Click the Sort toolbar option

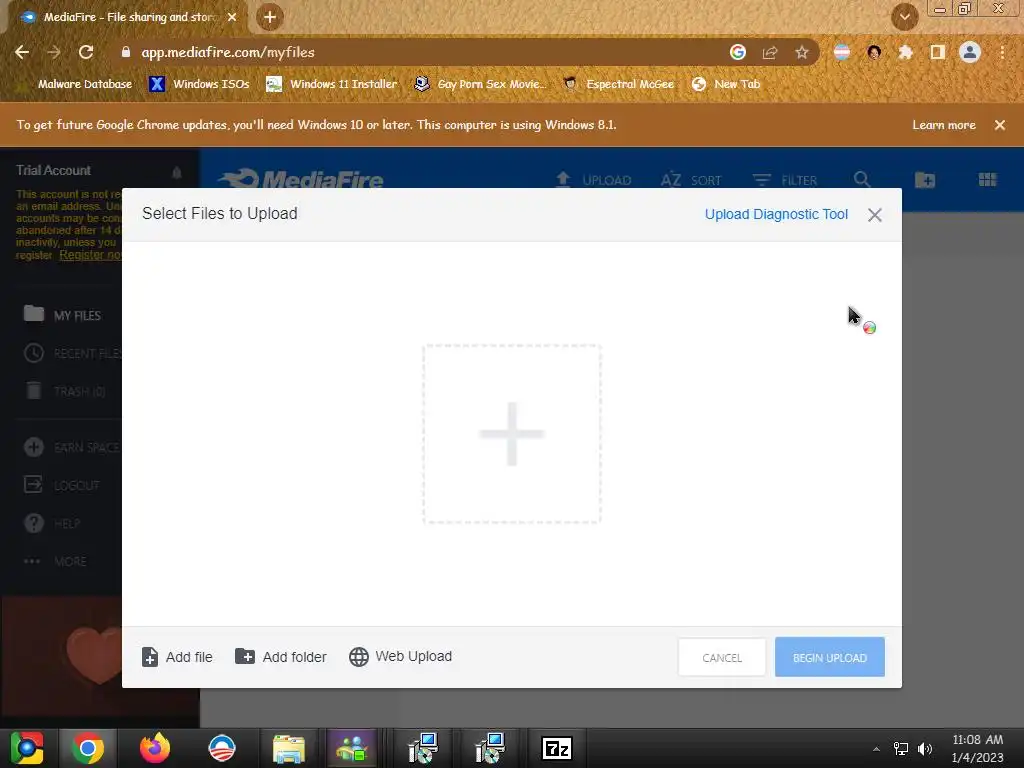click(x=691, y=180)
